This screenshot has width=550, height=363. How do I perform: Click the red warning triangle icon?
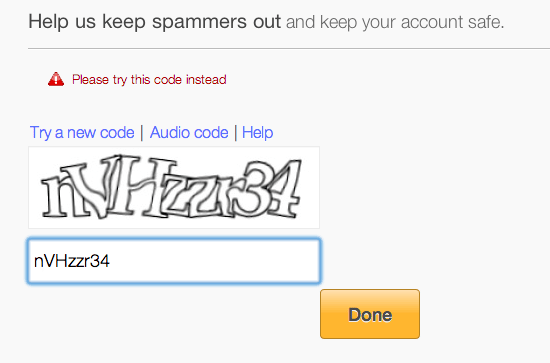[56, 79]
